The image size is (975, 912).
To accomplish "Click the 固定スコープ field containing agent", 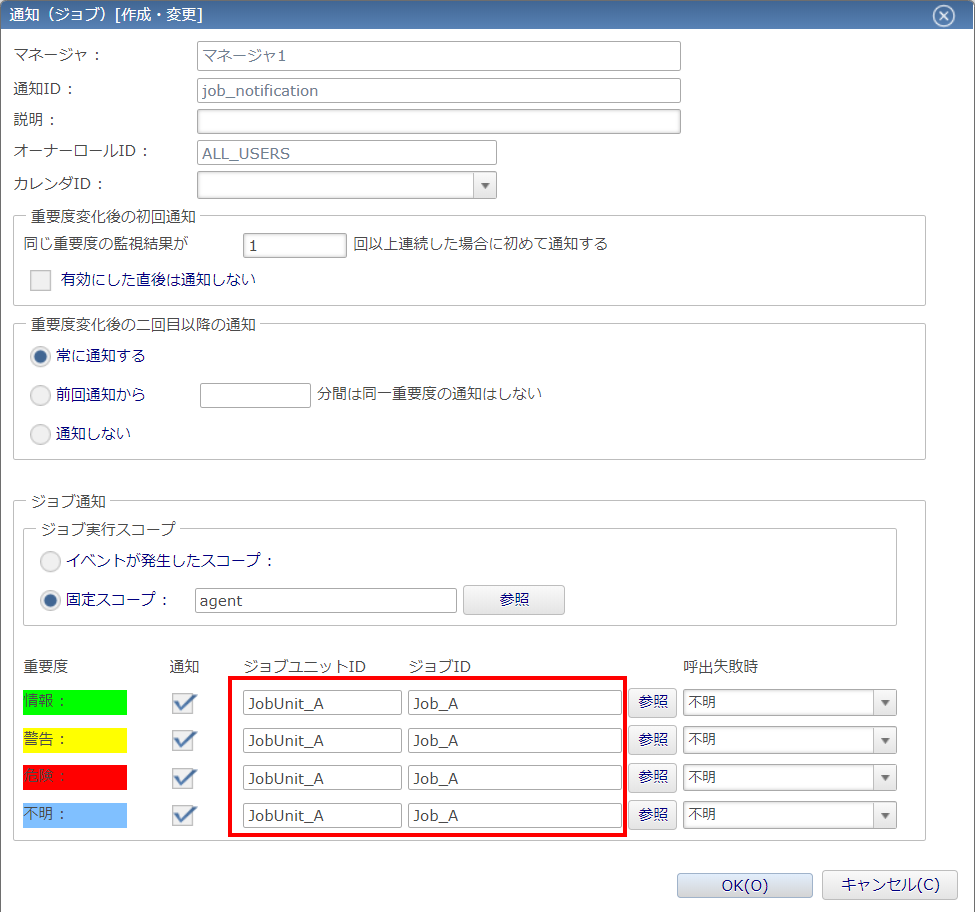I will (326, 601).
